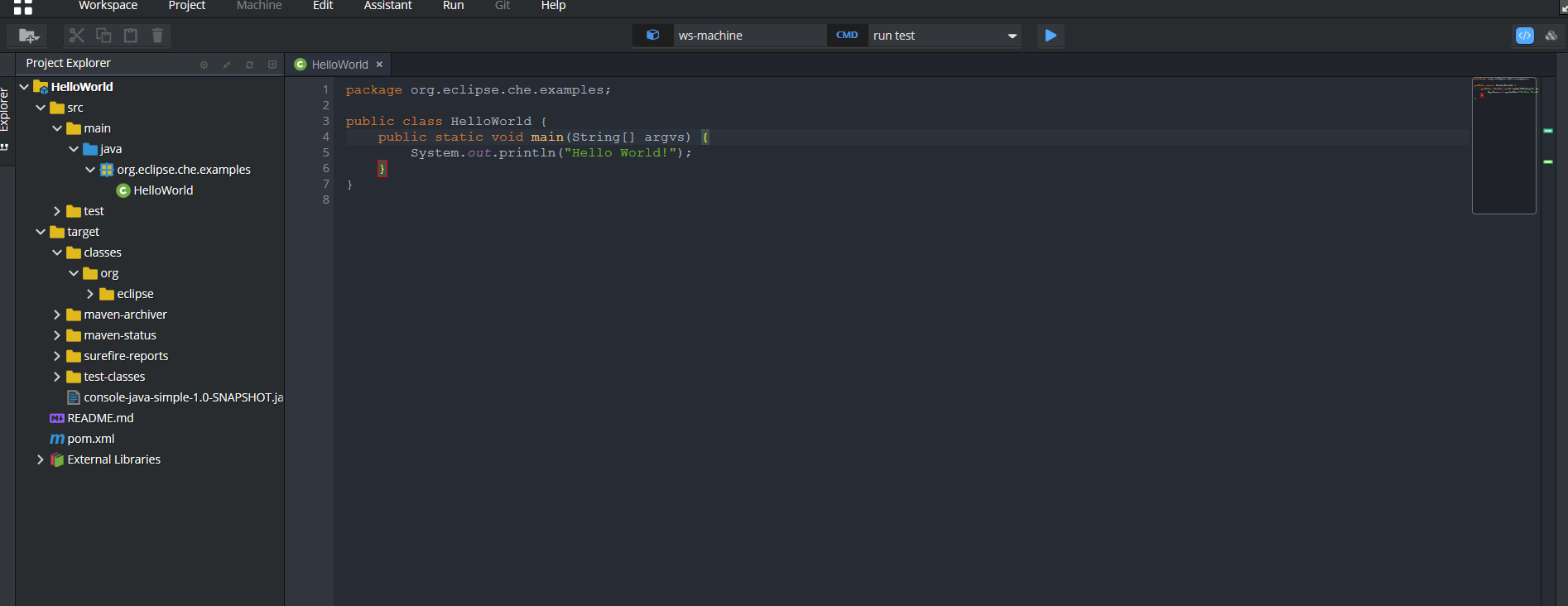The height and width of the screenshot is (606, 1568).
Task: Select the pom.xml file
Action: point(90,439)
